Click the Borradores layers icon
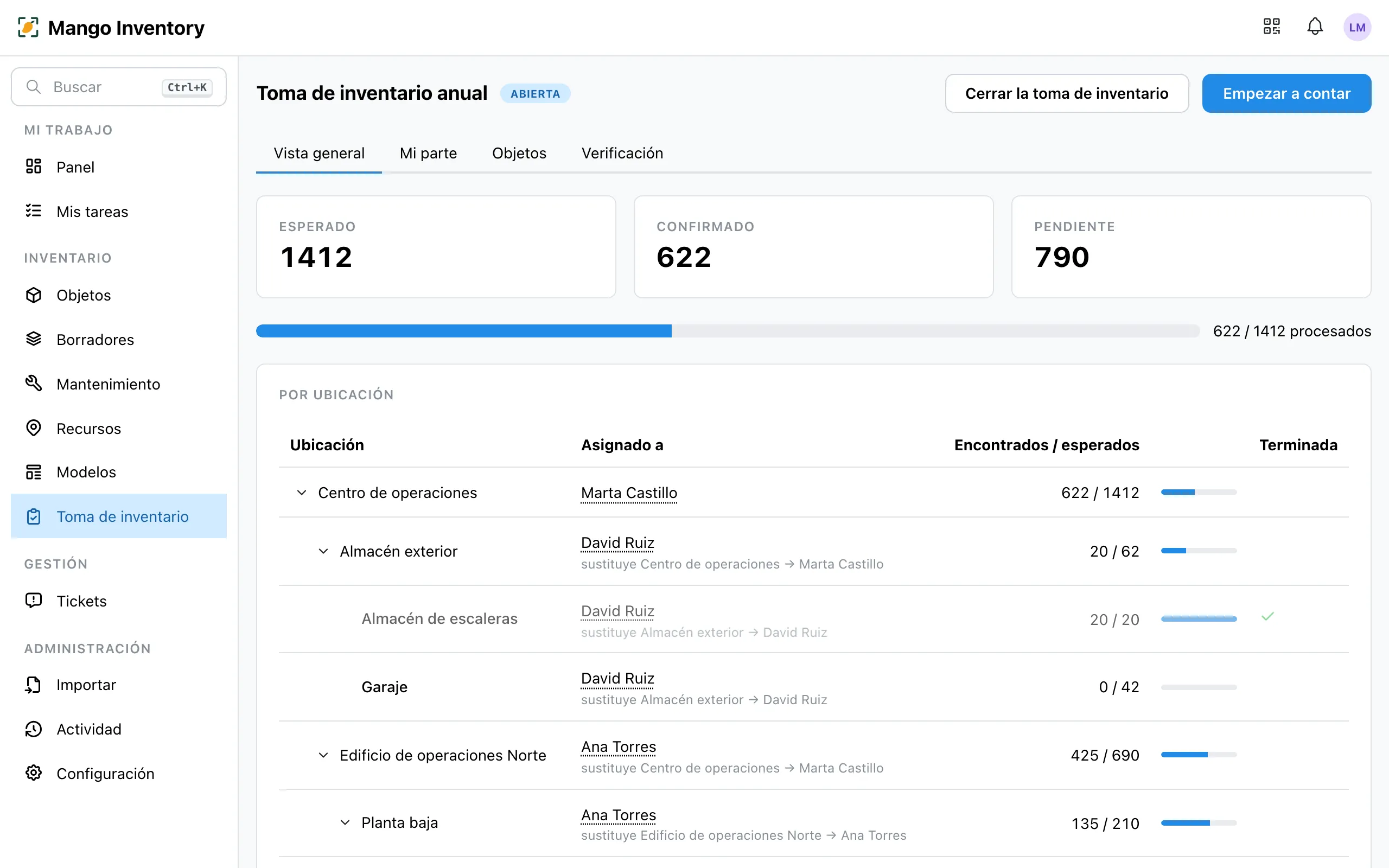Image resolution: width=1389 pixels, height=868 pixels. coord(34,339)
